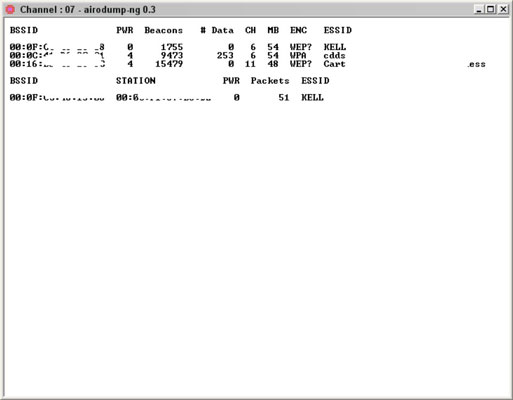Click the WPA encryption value

298,55
